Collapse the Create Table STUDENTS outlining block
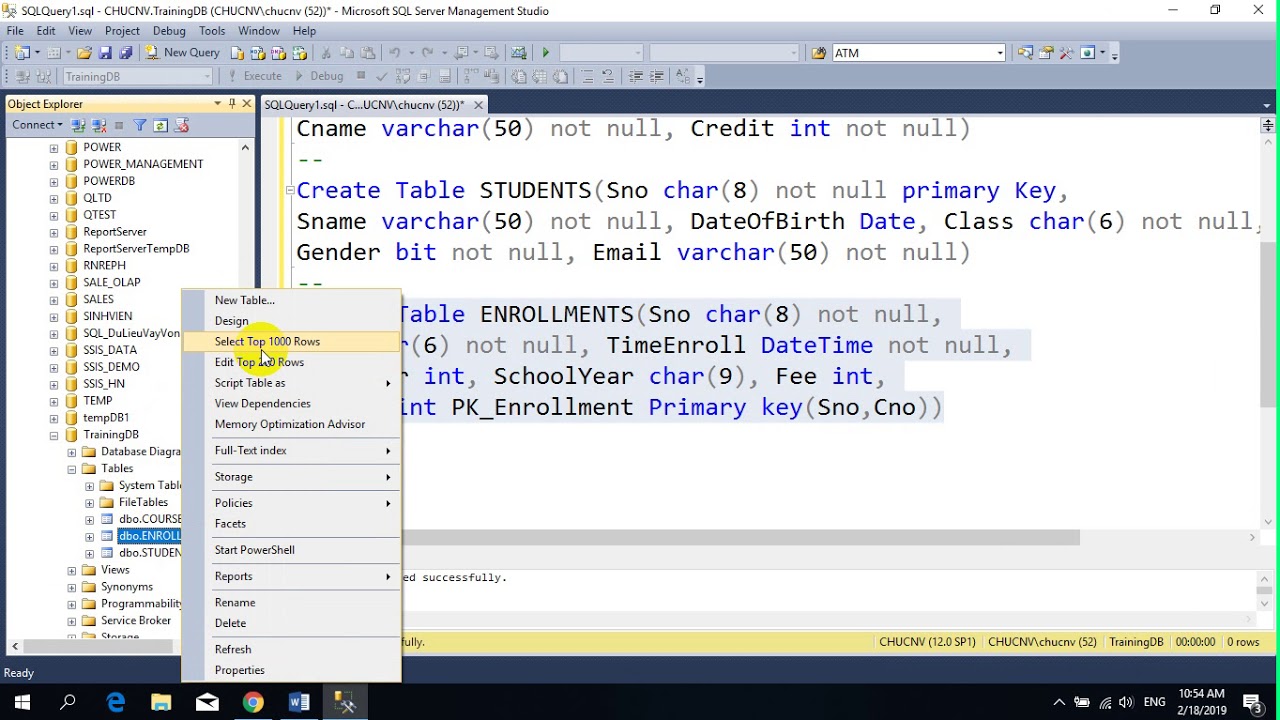 [x=290, y=190]
